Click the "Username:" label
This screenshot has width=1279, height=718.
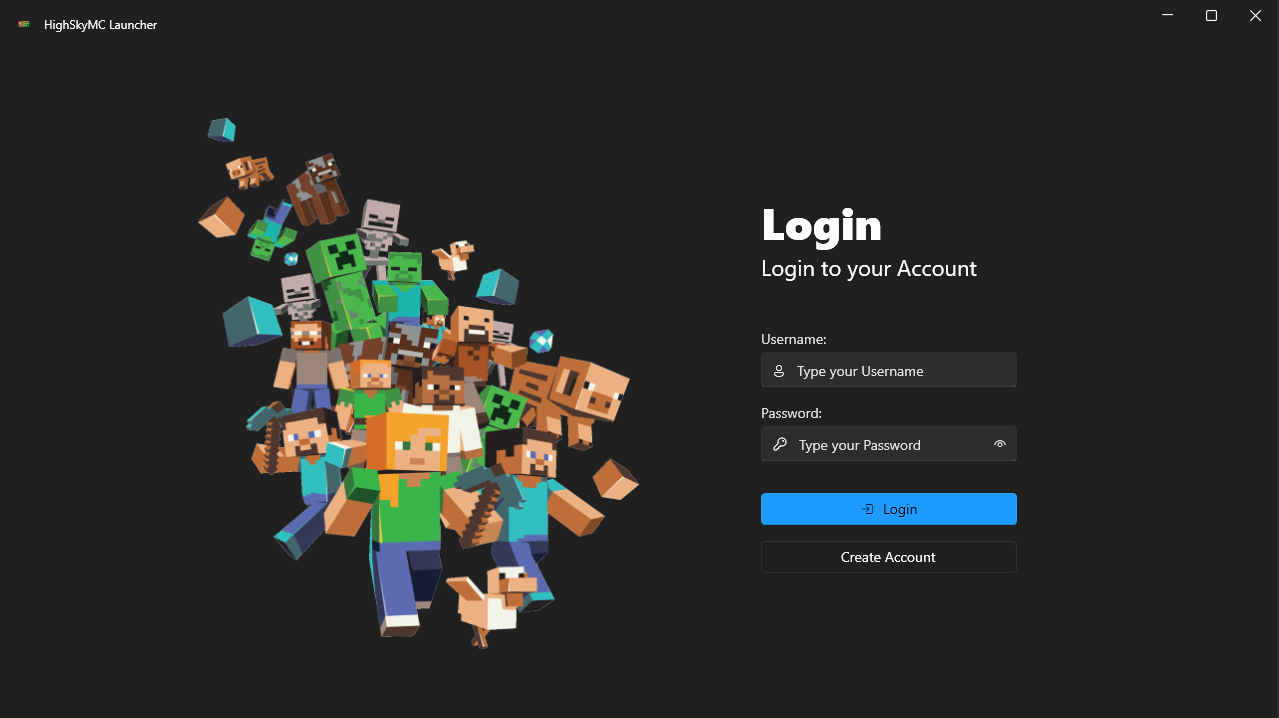pyautogui.click(x=793, y=340)
